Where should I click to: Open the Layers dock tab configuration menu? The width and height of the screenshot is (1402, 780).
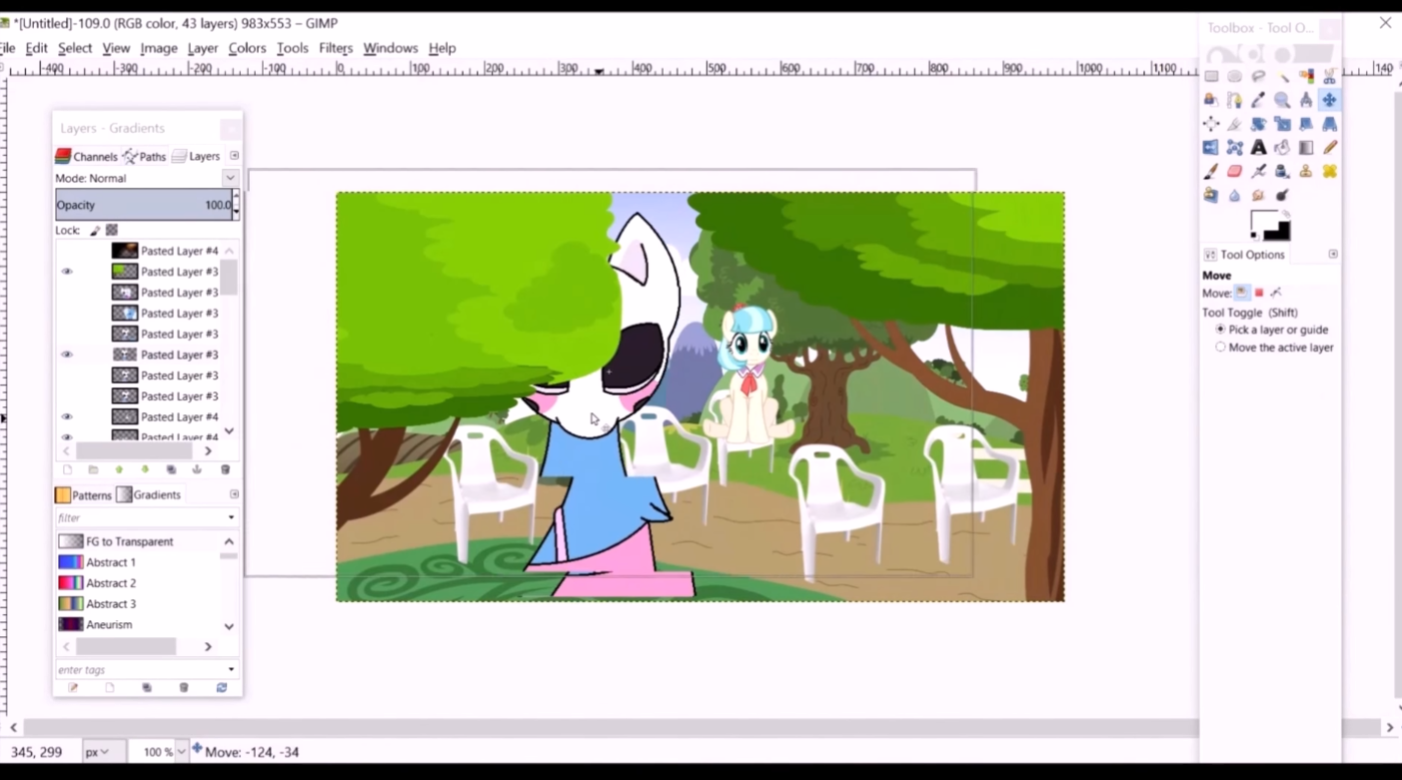click(x=234, y=156)
